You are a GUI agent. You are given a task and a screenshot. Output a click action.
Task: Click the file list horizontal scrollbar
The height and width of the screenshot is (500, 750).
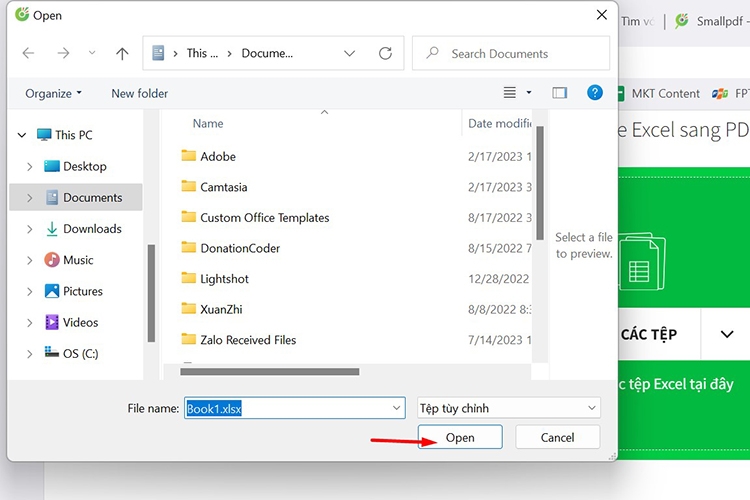(269, 372)
